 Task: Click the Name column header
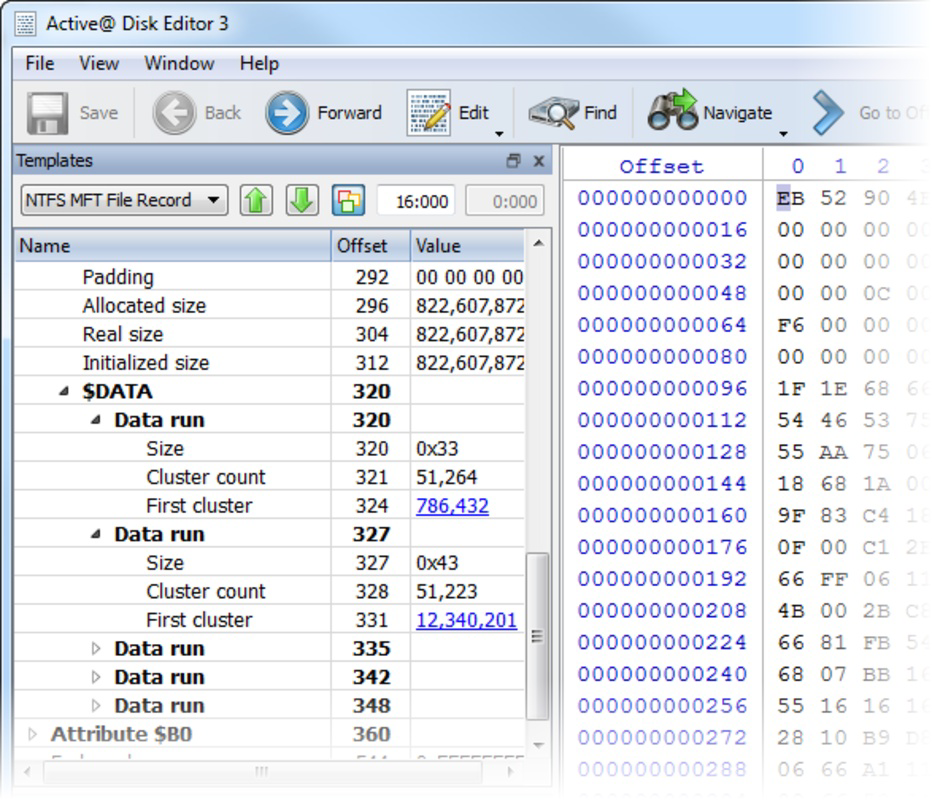click(x=172, y=246)
